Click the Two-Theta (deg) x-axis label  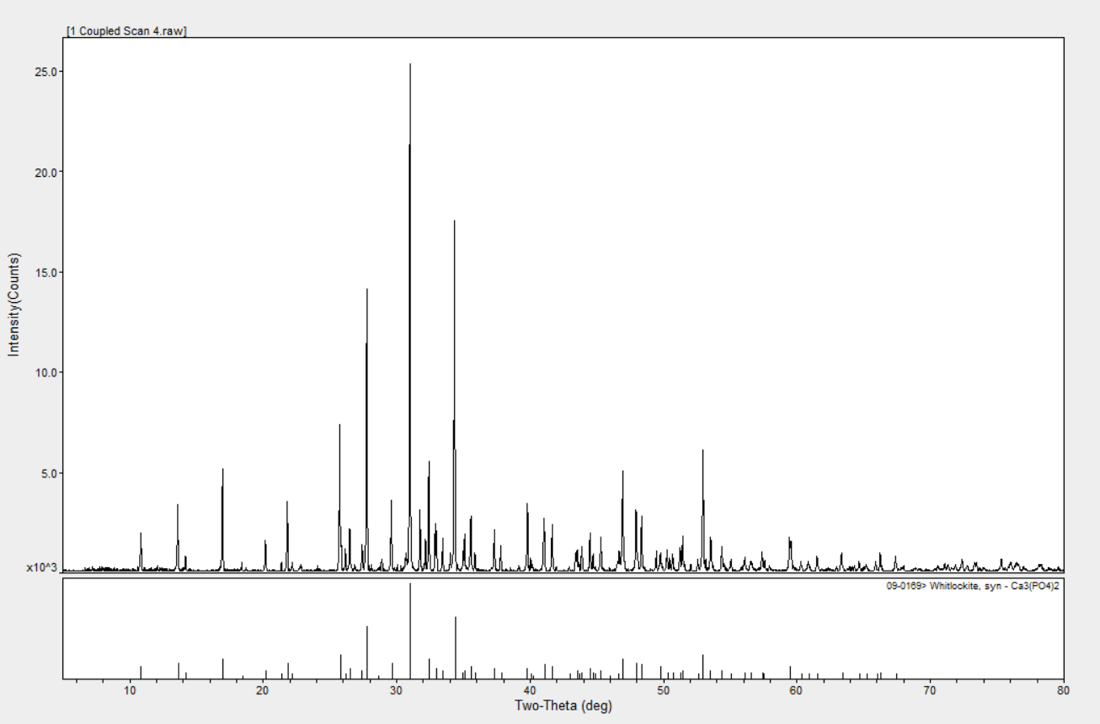point(563,706)
